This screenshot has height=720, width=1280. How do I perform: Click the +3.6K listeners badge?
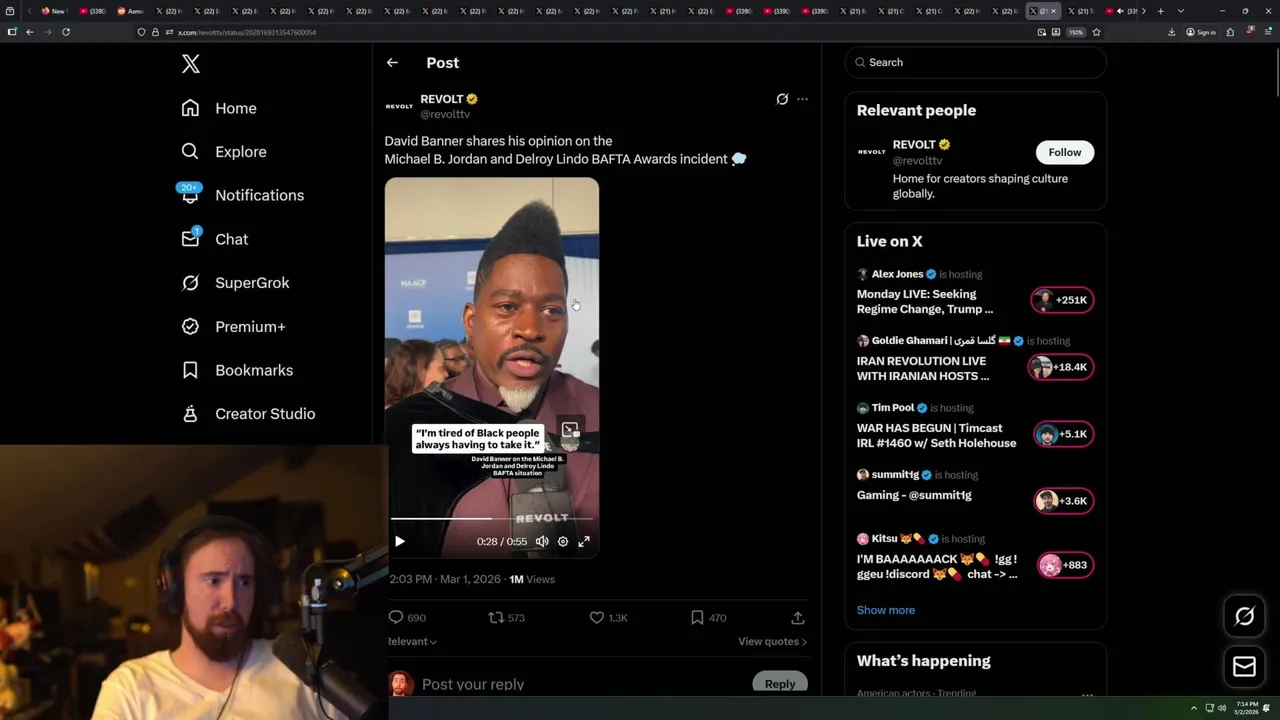(1064, 501)
